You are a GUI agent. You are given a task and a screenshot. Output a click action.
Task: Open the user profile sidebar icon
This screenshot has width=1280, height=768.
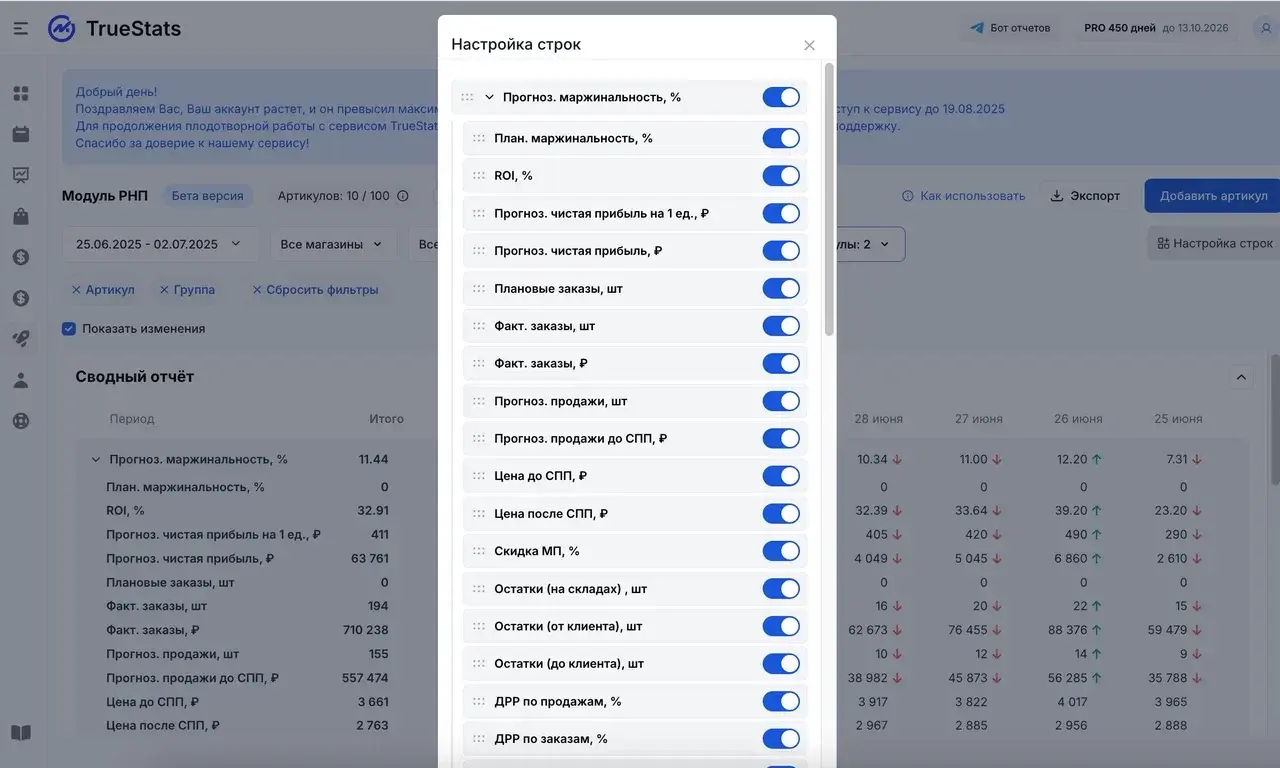pos(21,380)
